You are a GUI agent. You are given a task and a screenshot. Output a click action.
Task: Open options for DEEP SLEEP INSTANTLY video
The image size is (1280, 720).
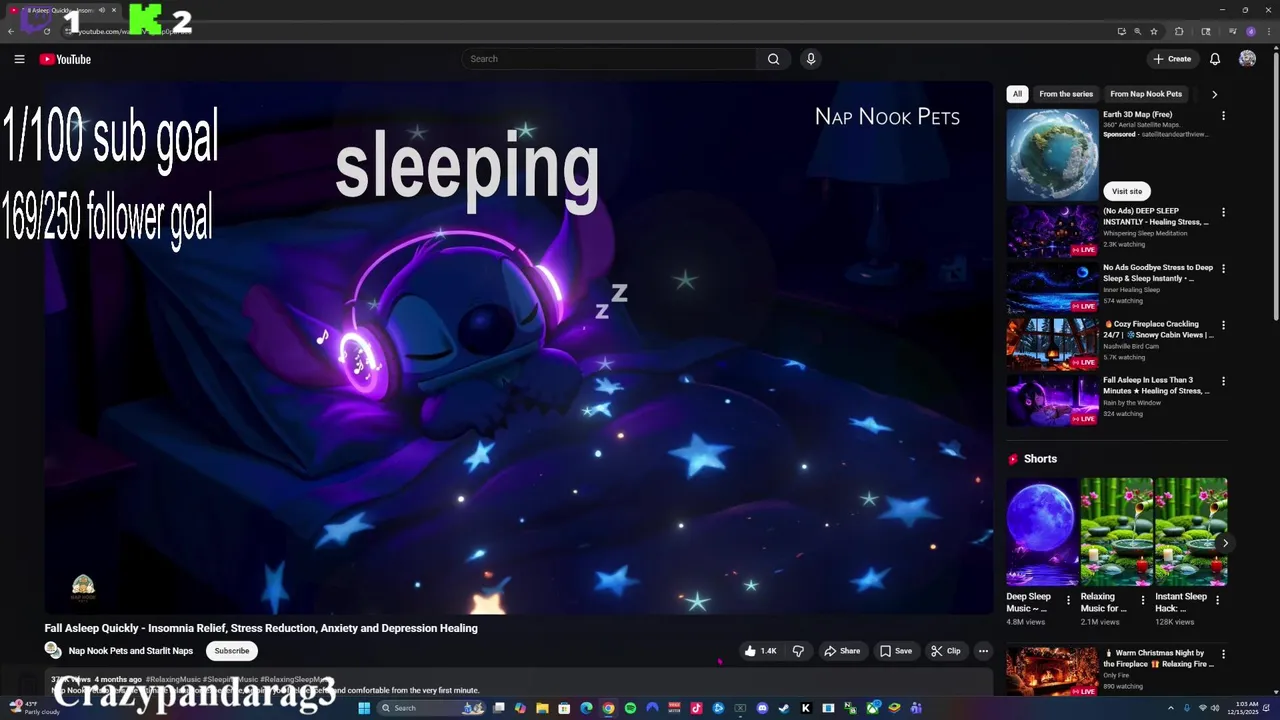tap(1223, 213)
